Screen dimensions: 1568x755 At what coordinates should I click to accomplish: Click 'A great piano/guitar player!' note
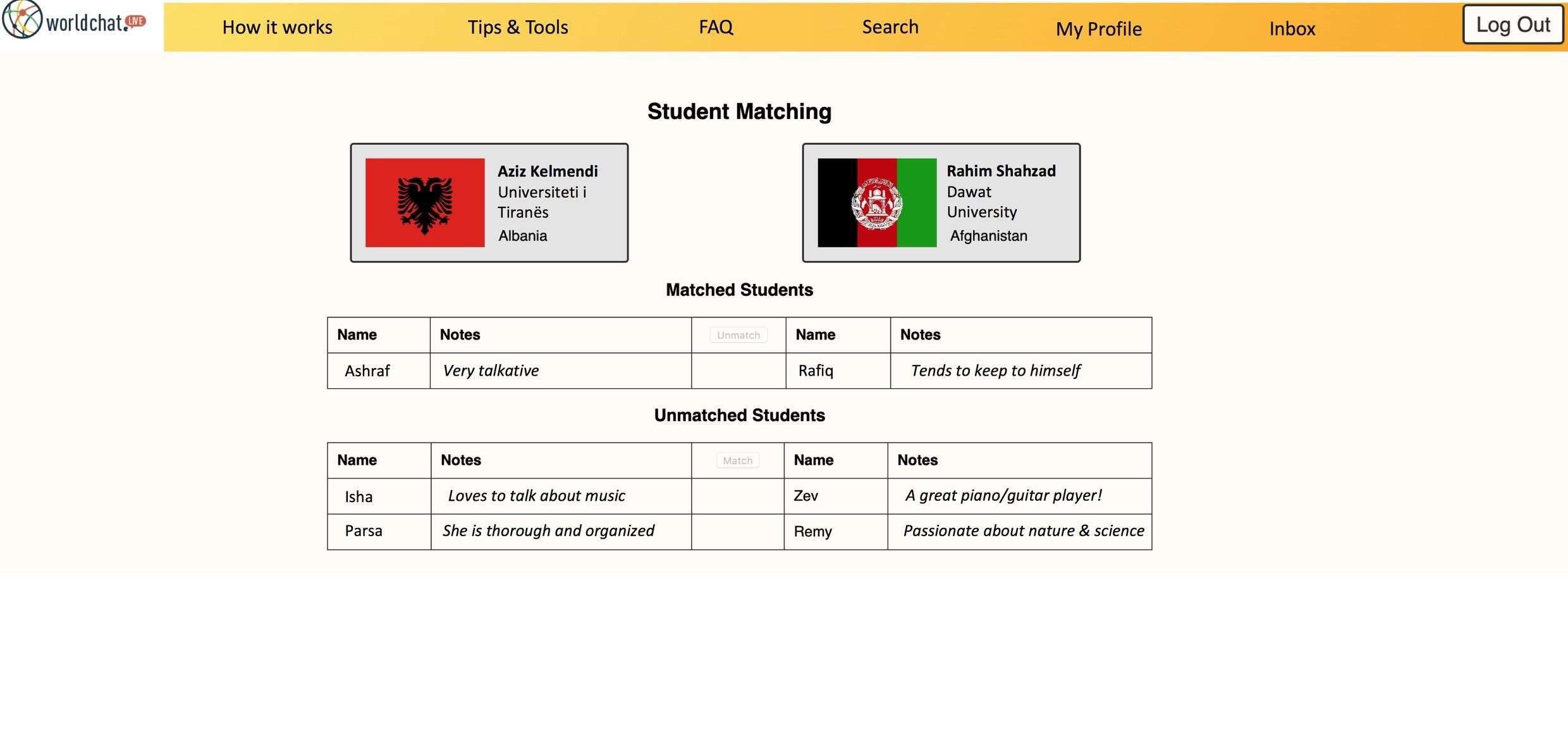[x=1003, y=495]
